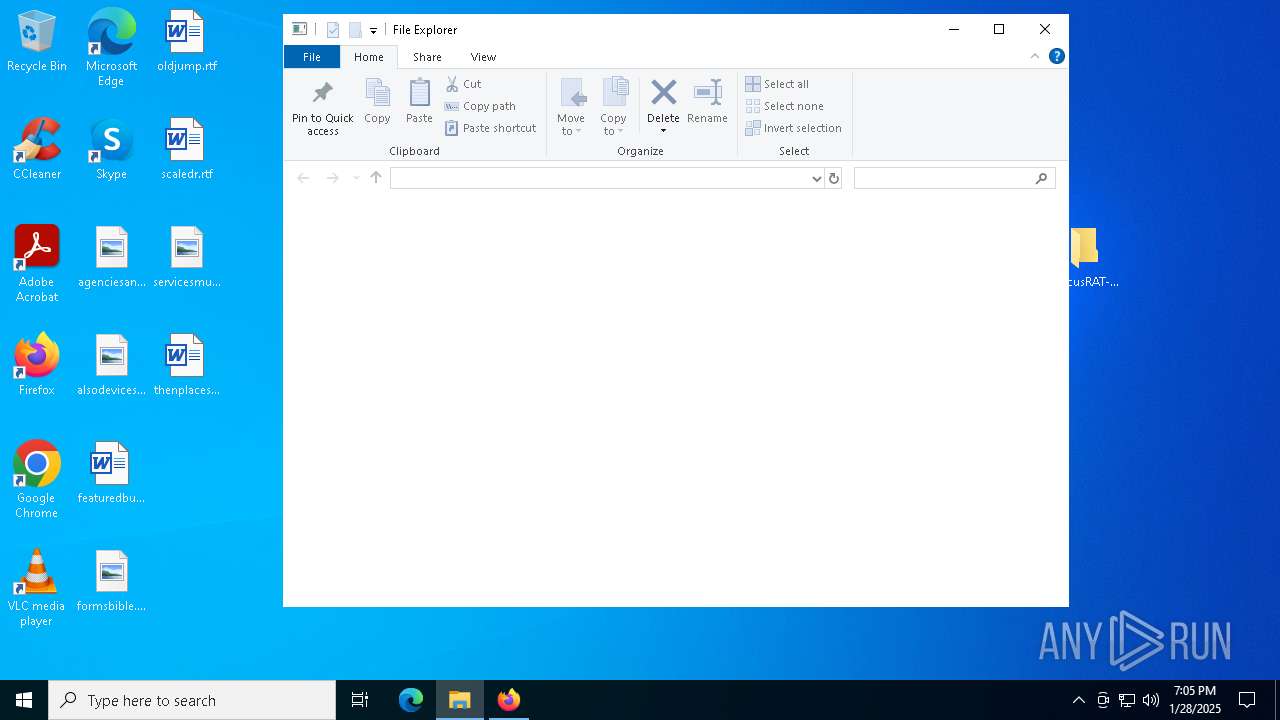Select oldjump.rtf on the desktop

tap(186, 42)
